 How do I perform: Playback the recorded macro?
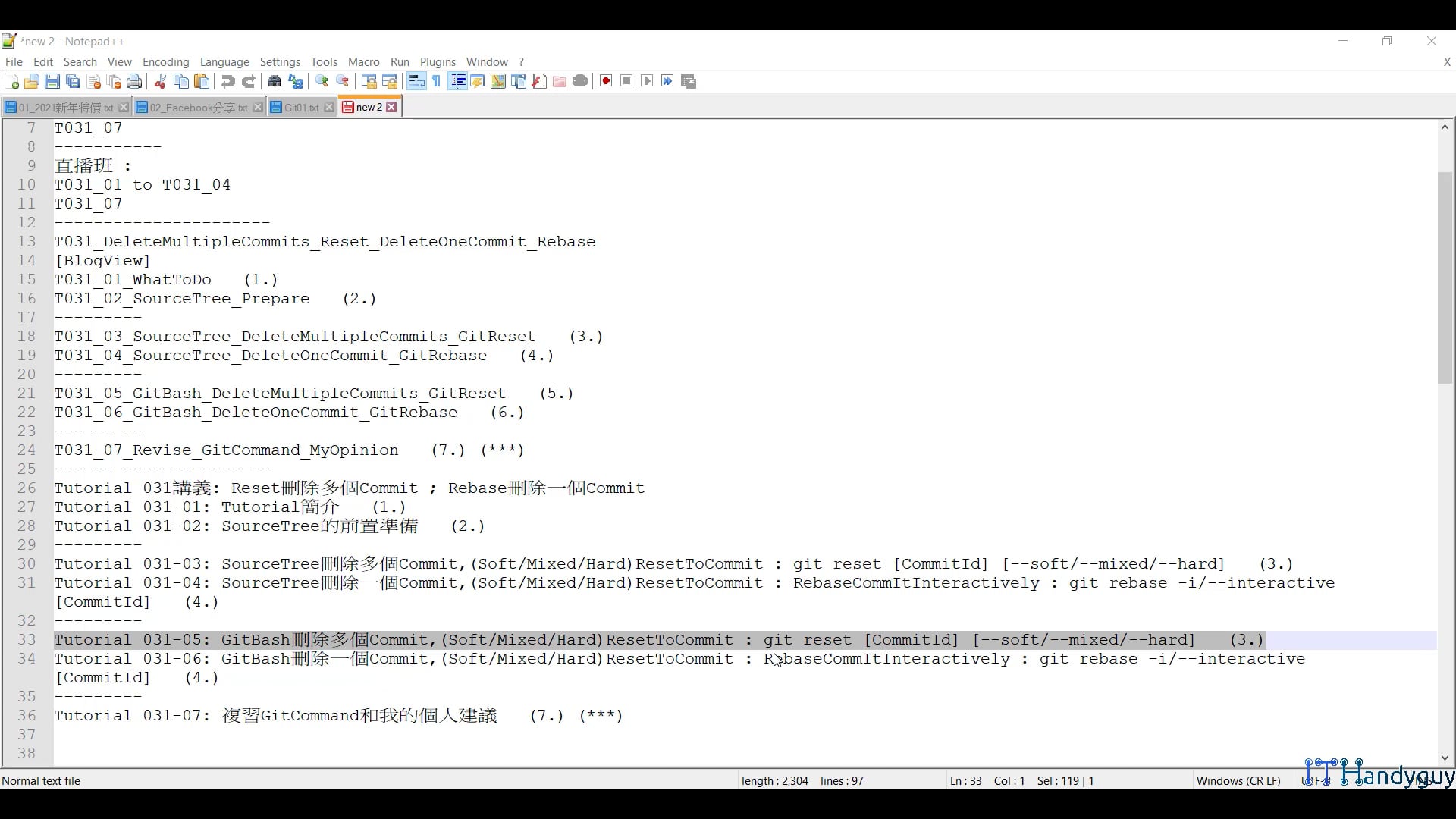pyautogui.click(x=646, y=81)
